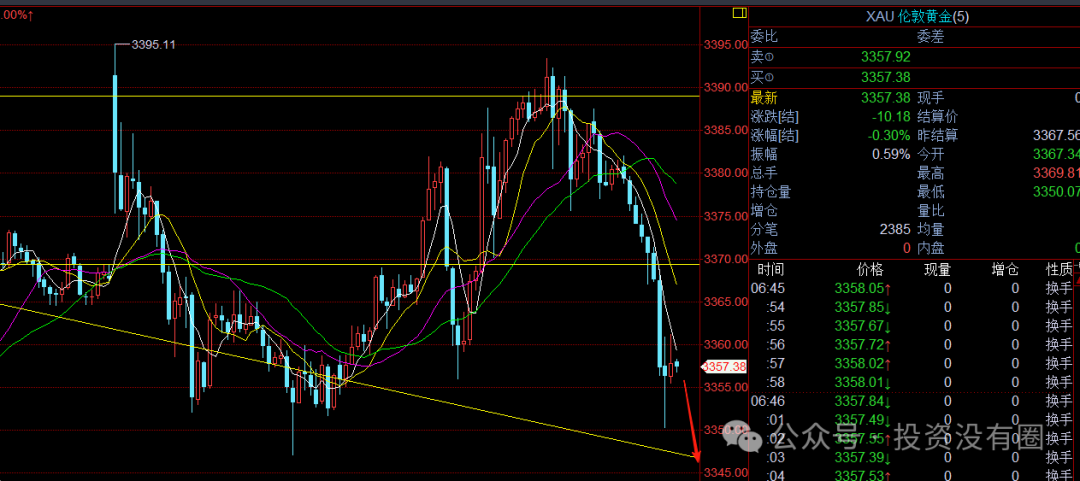Select the 均量 label
Viewport: 1080px width, 481px height.
coord(930,229)
